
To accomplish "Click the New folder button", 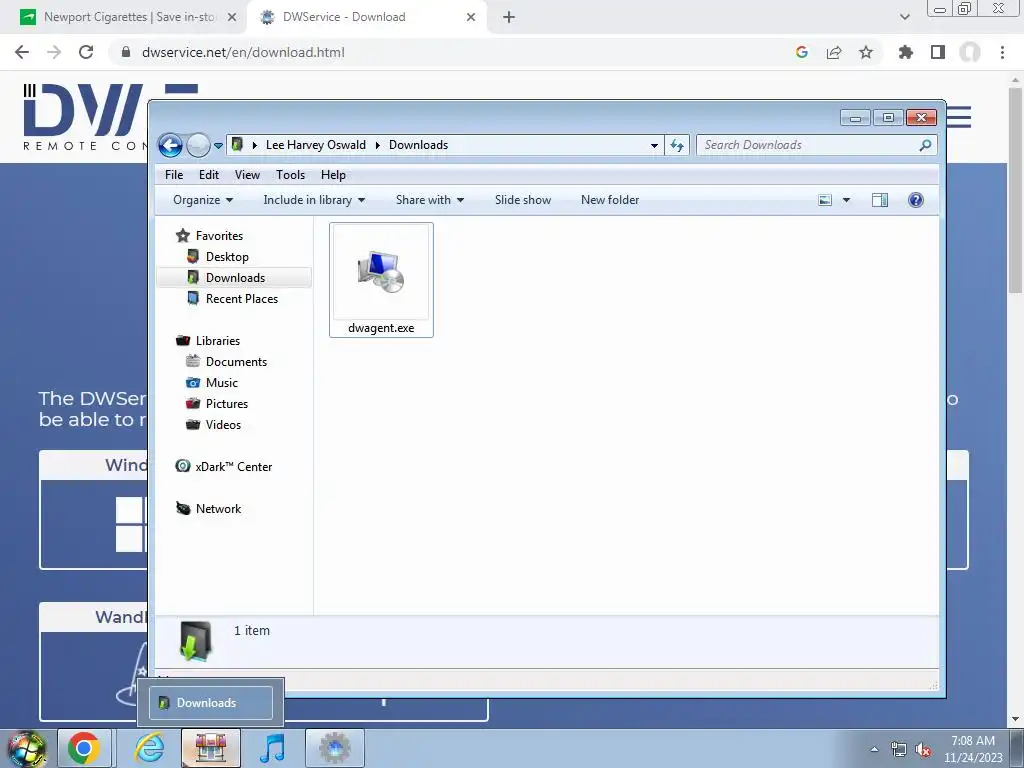I will (610, 200).
